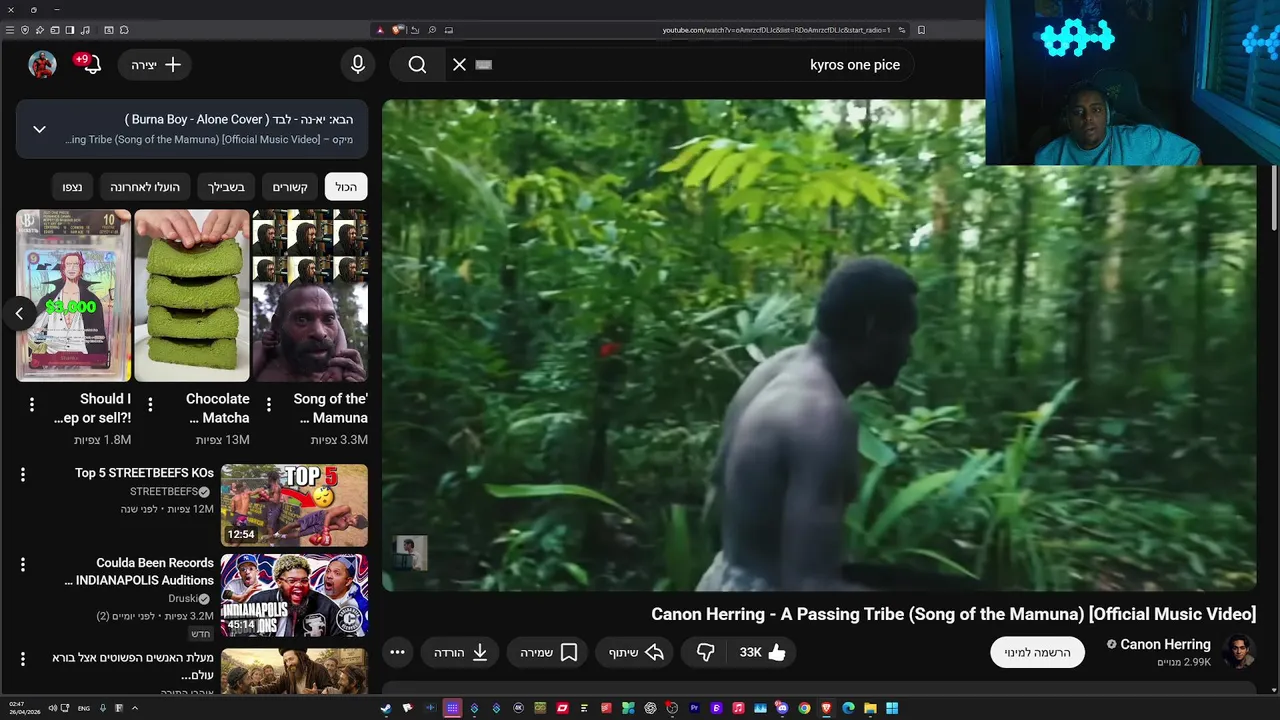Click the Druski channel name
The width and height of the screenshot is (1280, 720).
coord(181,599)
